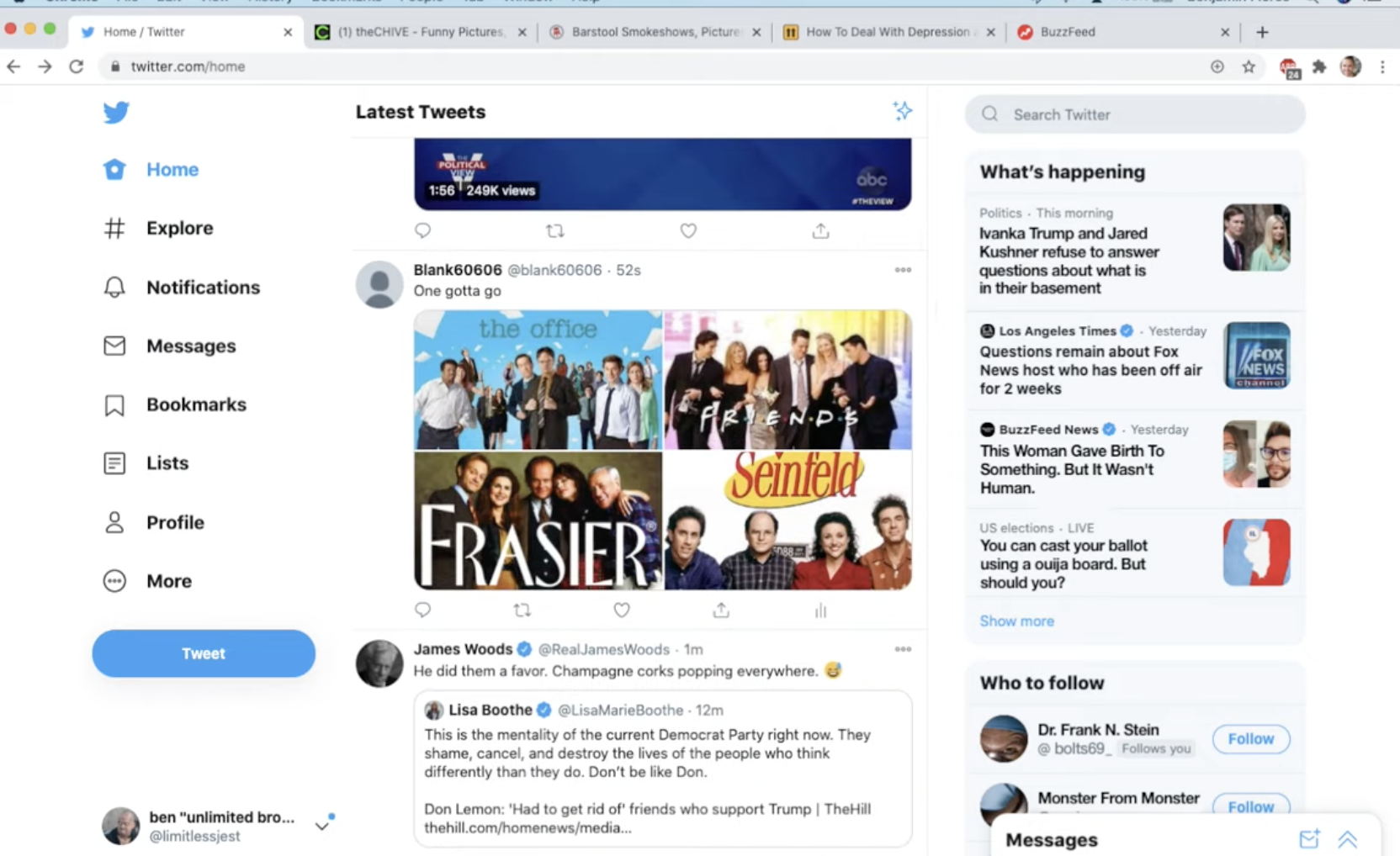Click the @RealJamesWoods handle
Image resolution: width=1400 pixels, height=856 pixels.
604,649
